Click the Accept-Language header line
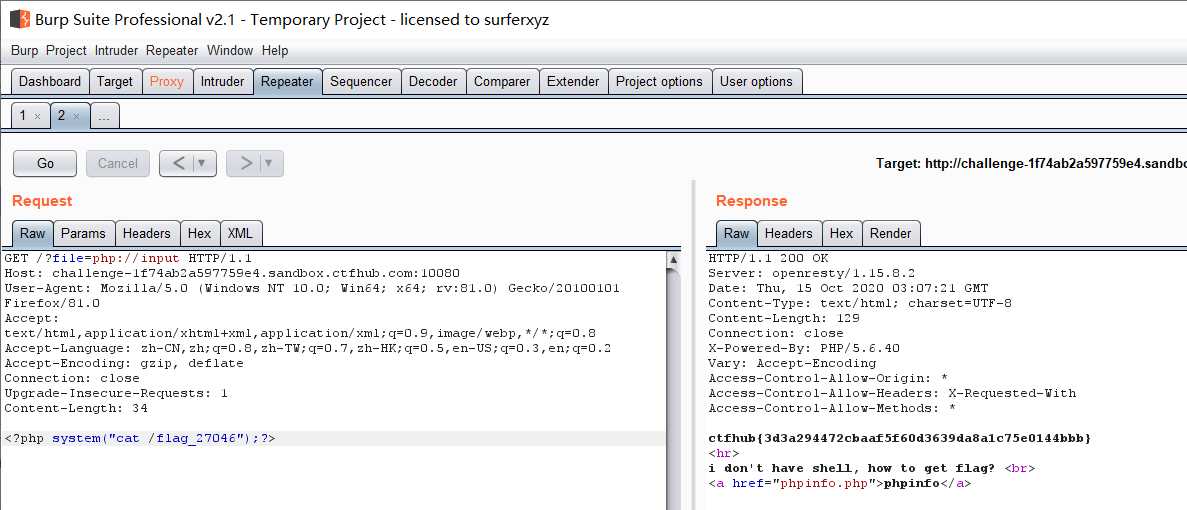The image size is (1187, 510). click(x=307, y=348)
